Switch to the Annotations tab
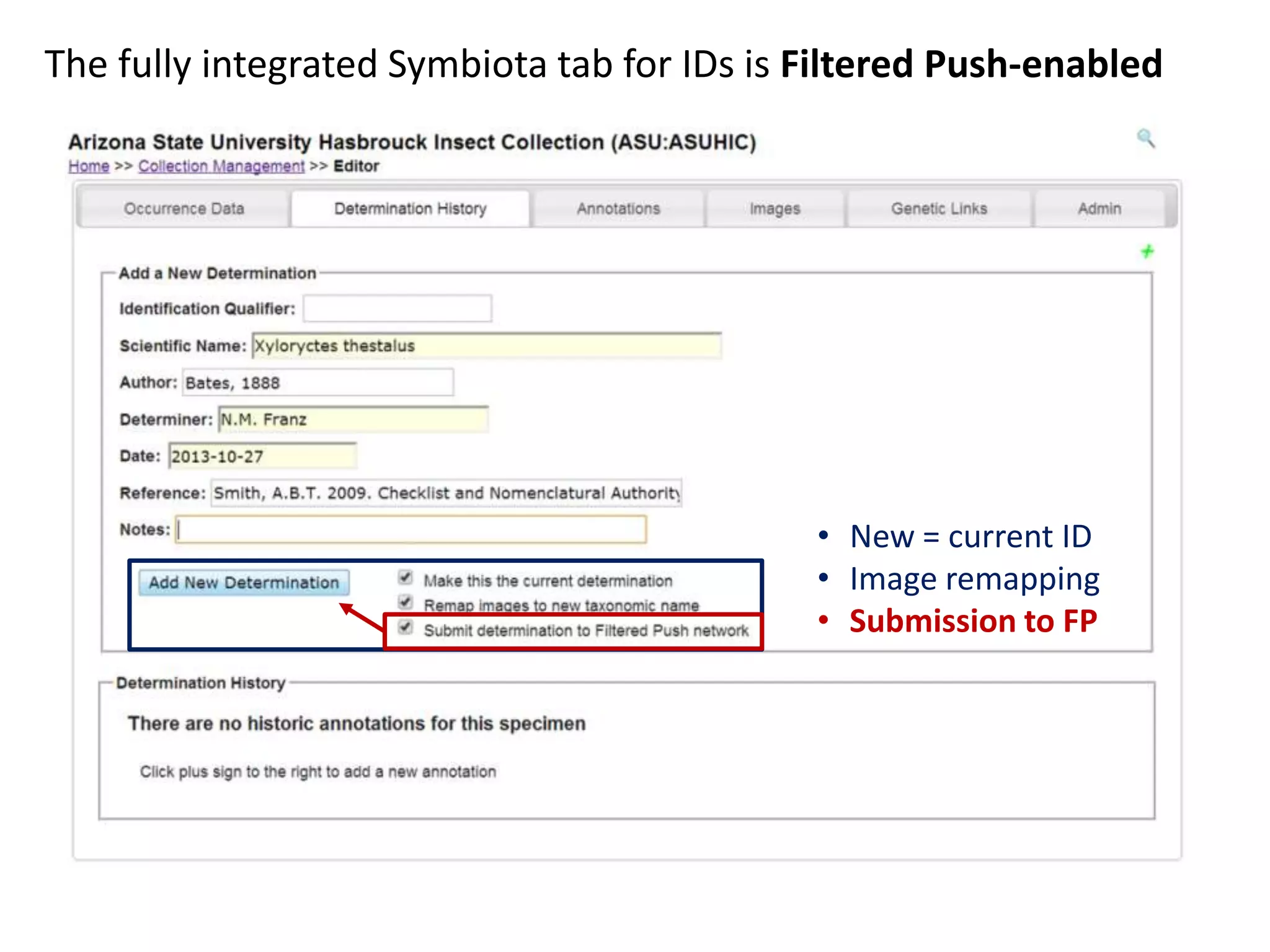Screen dimensions: 1270x952 coord(618,209)
